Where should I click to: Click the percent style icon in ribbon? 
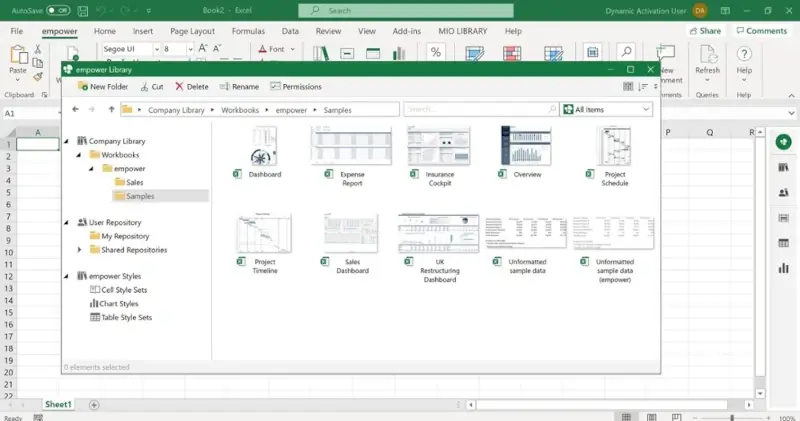click(435, 52)
